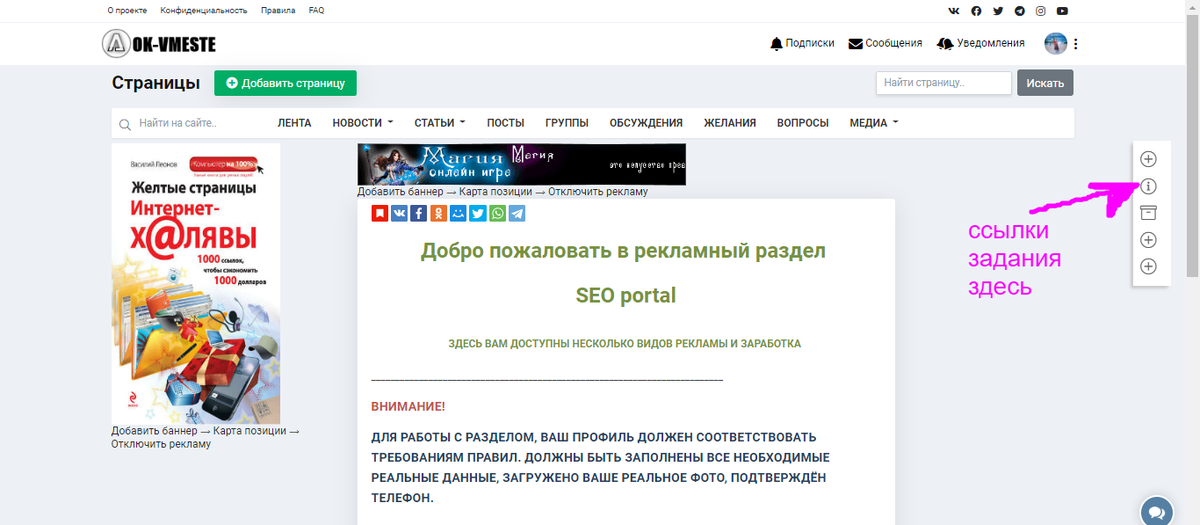Open Подписки in the header
1200x525 pixels.
(802, 43)
